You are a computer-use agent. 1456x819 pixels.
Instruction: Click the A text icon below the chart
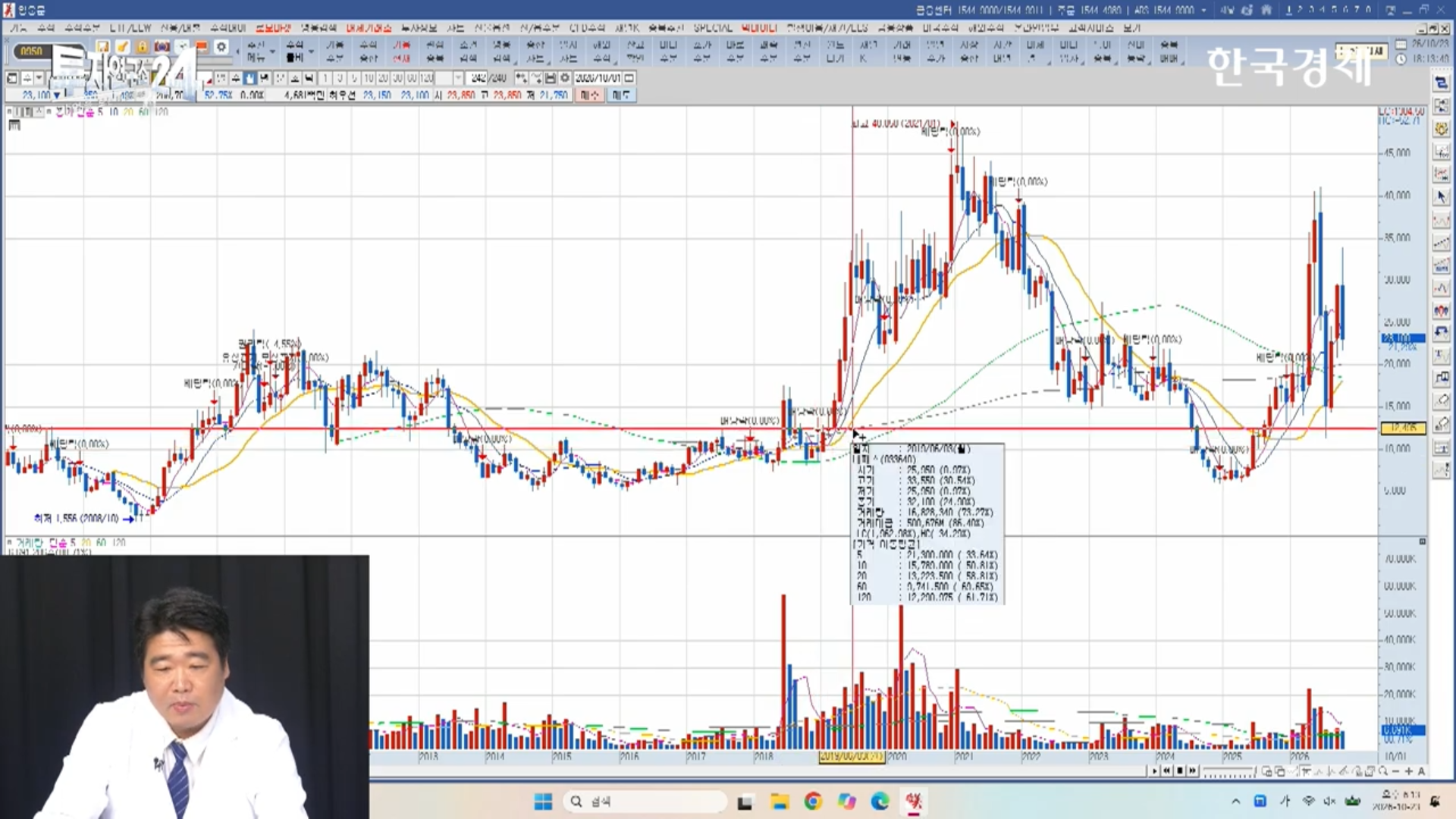tap(1421, 770)
